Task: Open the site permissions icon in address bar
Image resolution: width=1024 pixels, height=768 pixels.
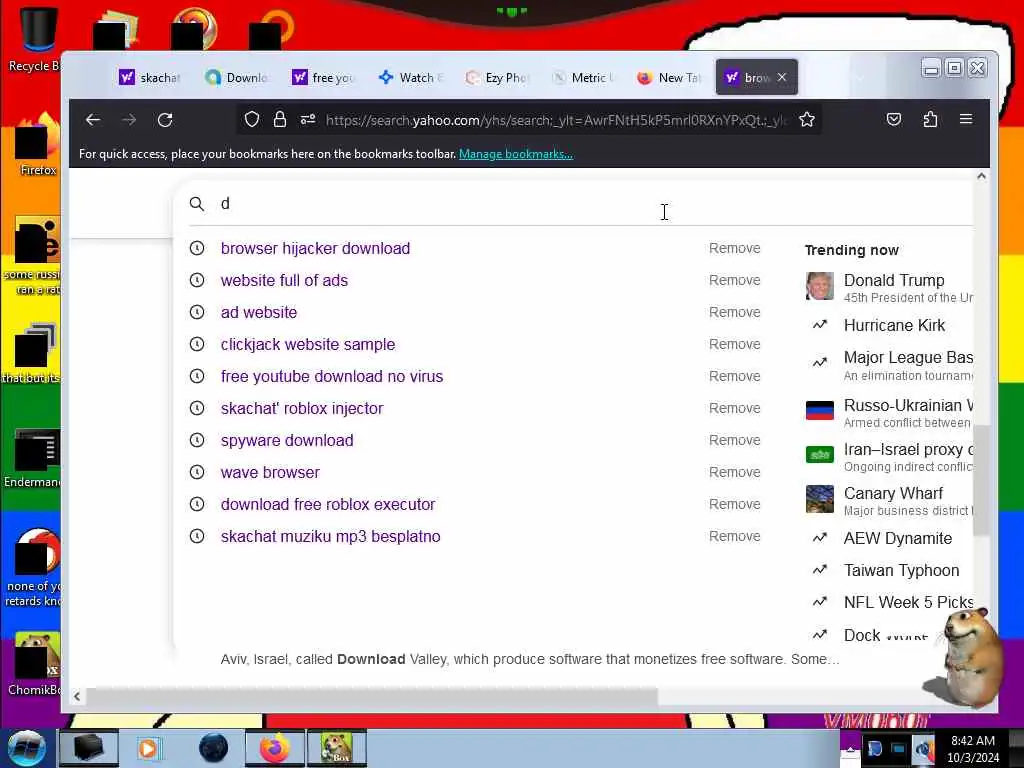Action: click(308, 120)
